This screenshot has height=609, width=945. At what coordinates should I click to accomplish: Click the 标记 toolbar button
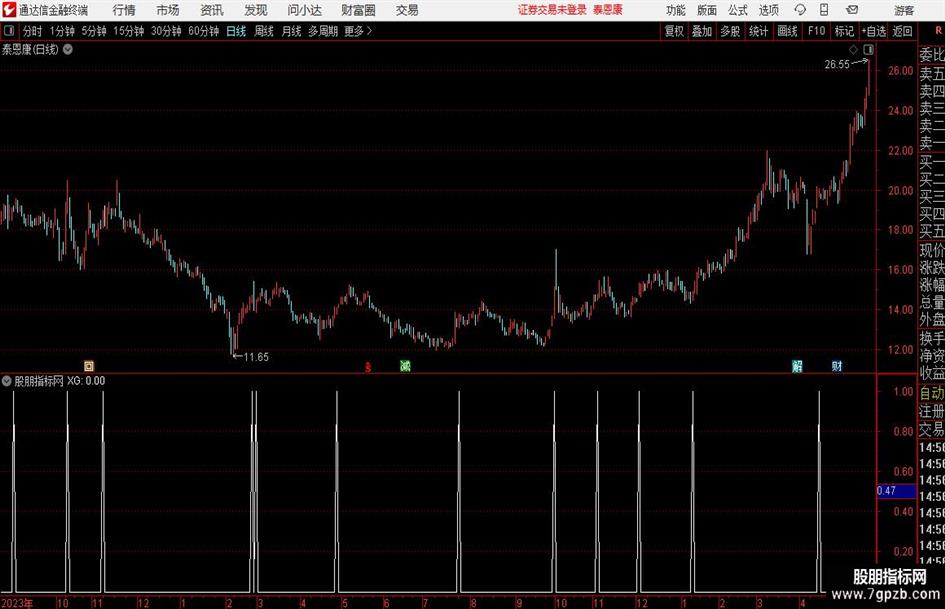pyautogui.click(x=844, y=31)
